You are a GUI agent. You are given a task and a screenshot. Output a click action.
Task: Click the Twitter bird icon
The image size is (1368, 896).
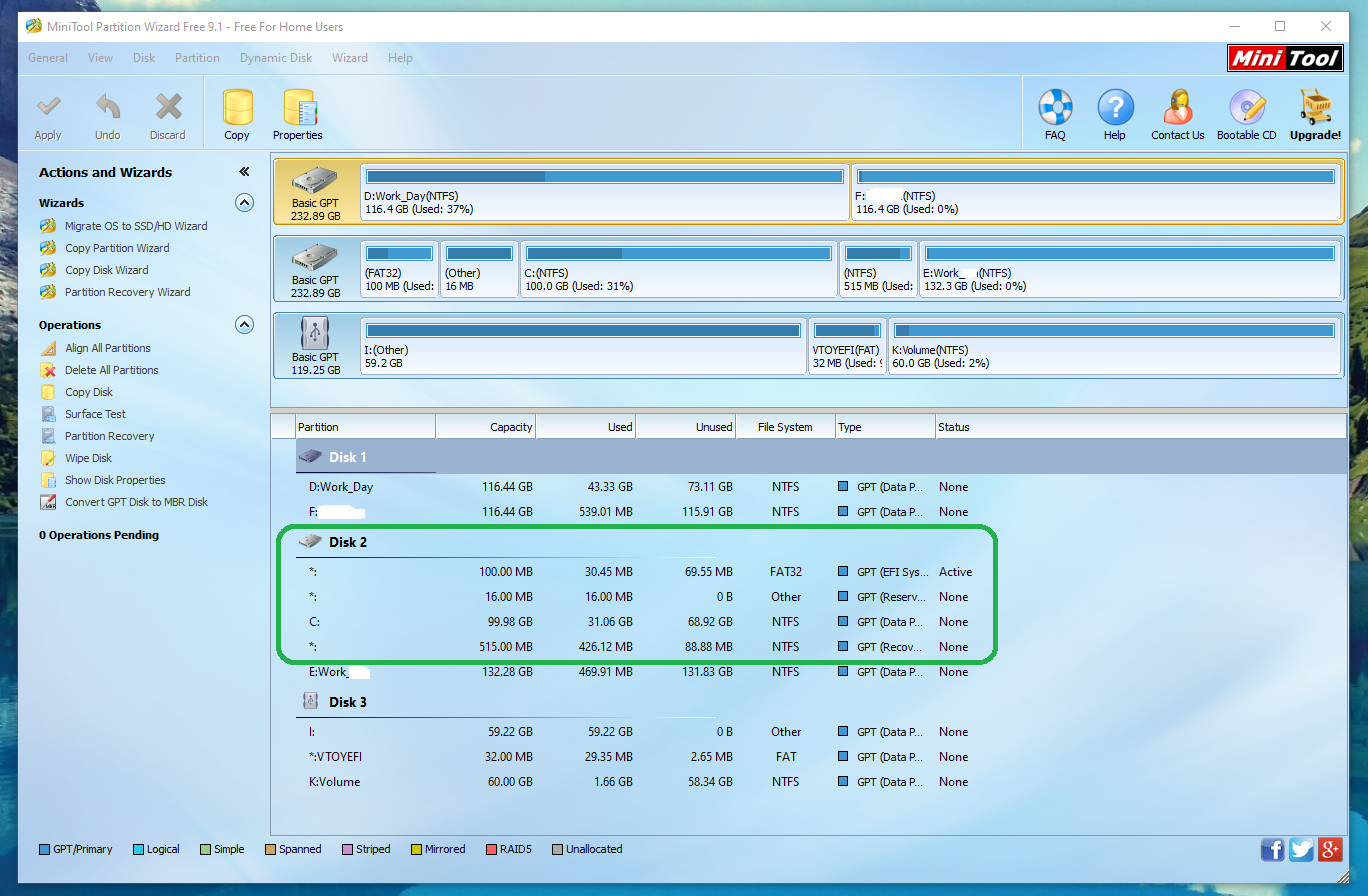tap(1301, 850)
